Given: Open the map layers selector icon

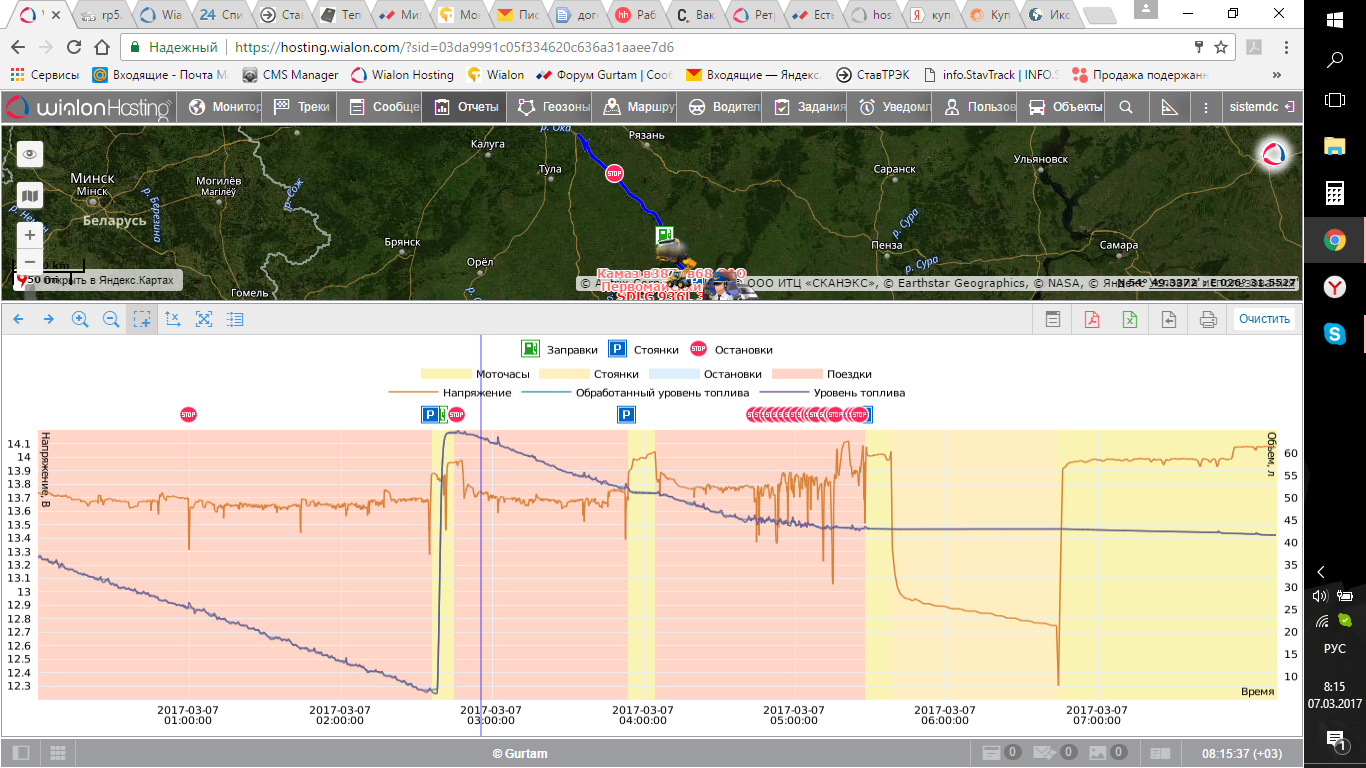Looking at the screenshot, I should click(30, 195).
